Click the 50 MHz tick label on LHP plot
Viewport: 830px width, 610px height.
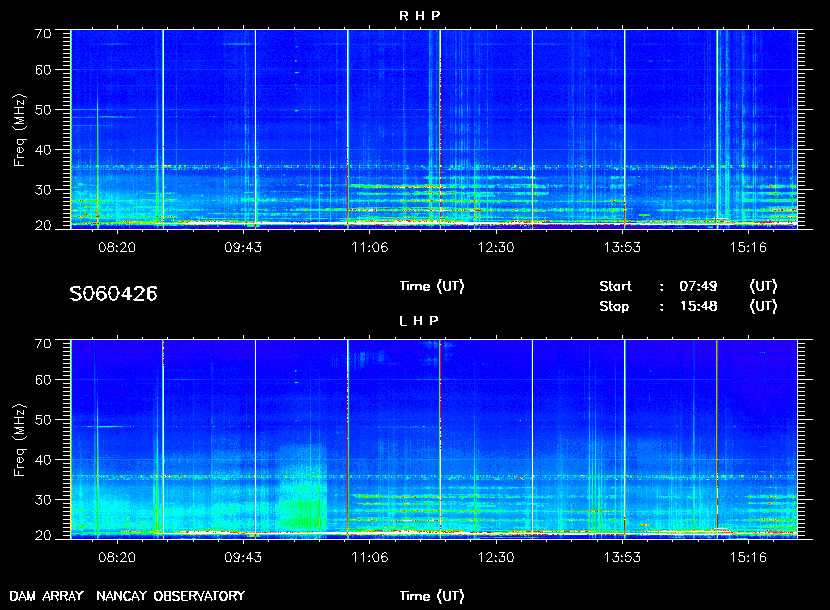pos(43,420)
